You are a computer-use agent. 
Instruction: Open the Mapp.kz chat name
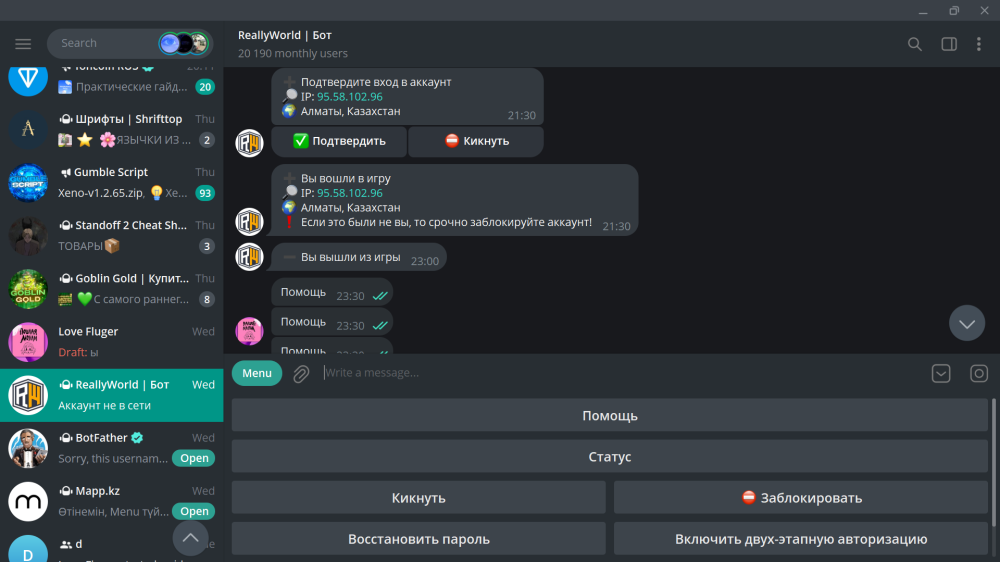click(x=98, y=491)
